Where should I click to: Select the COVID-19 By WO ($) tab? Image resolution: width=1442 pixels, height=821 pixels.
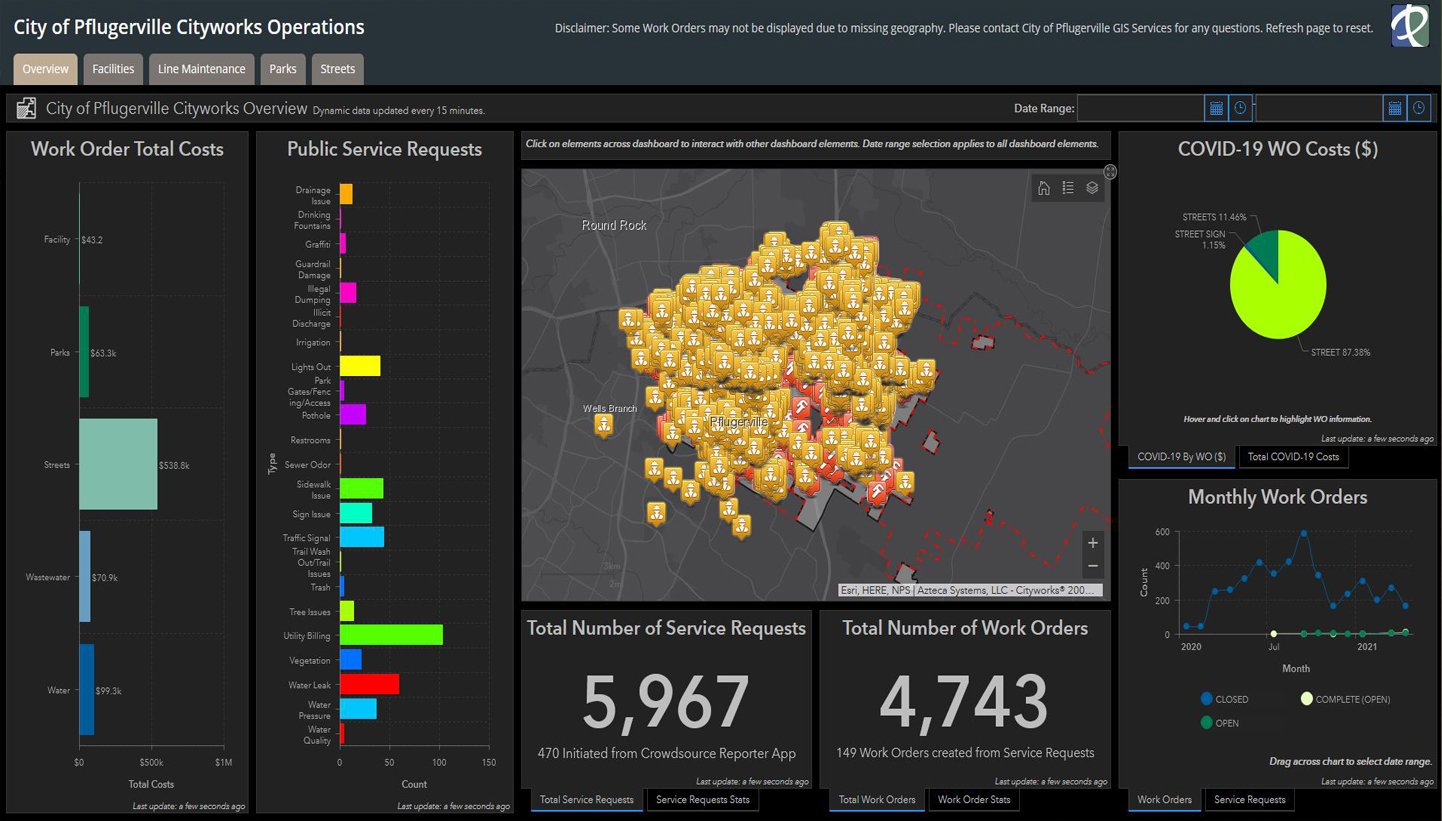[x=1182, y=456]
